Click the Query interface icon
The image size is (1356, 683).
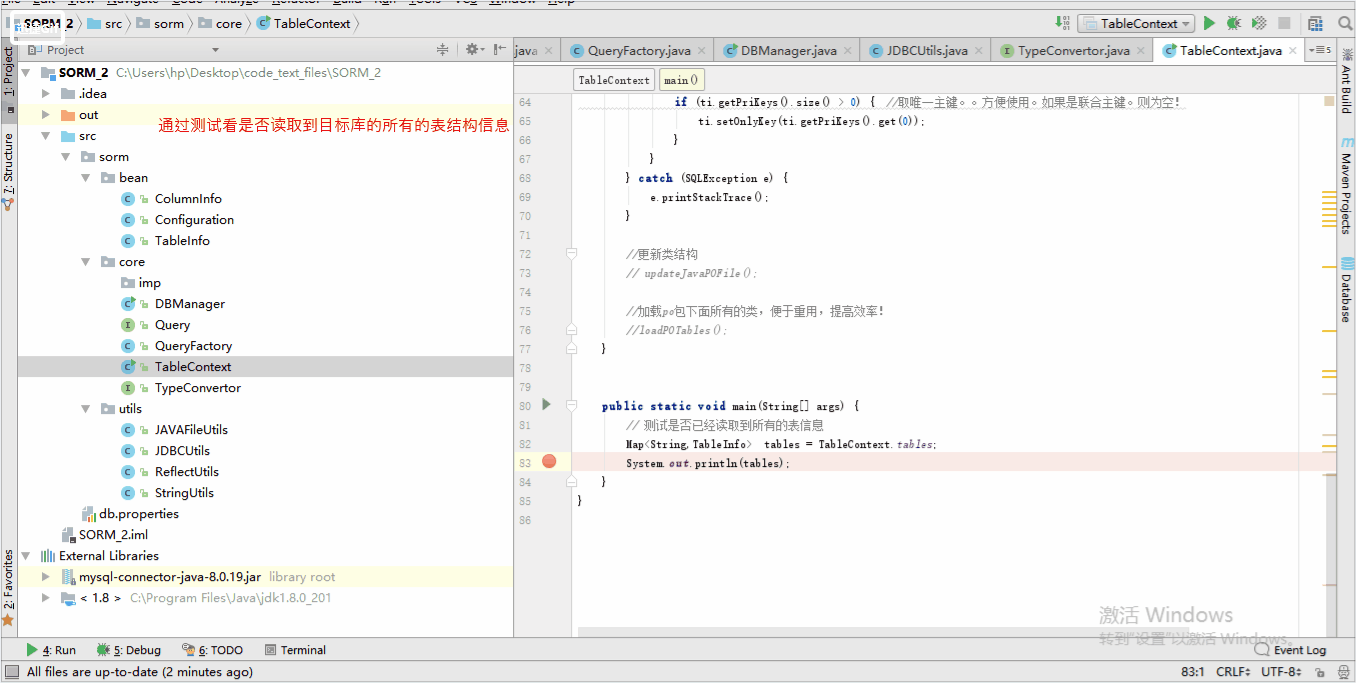coord(128,325)
